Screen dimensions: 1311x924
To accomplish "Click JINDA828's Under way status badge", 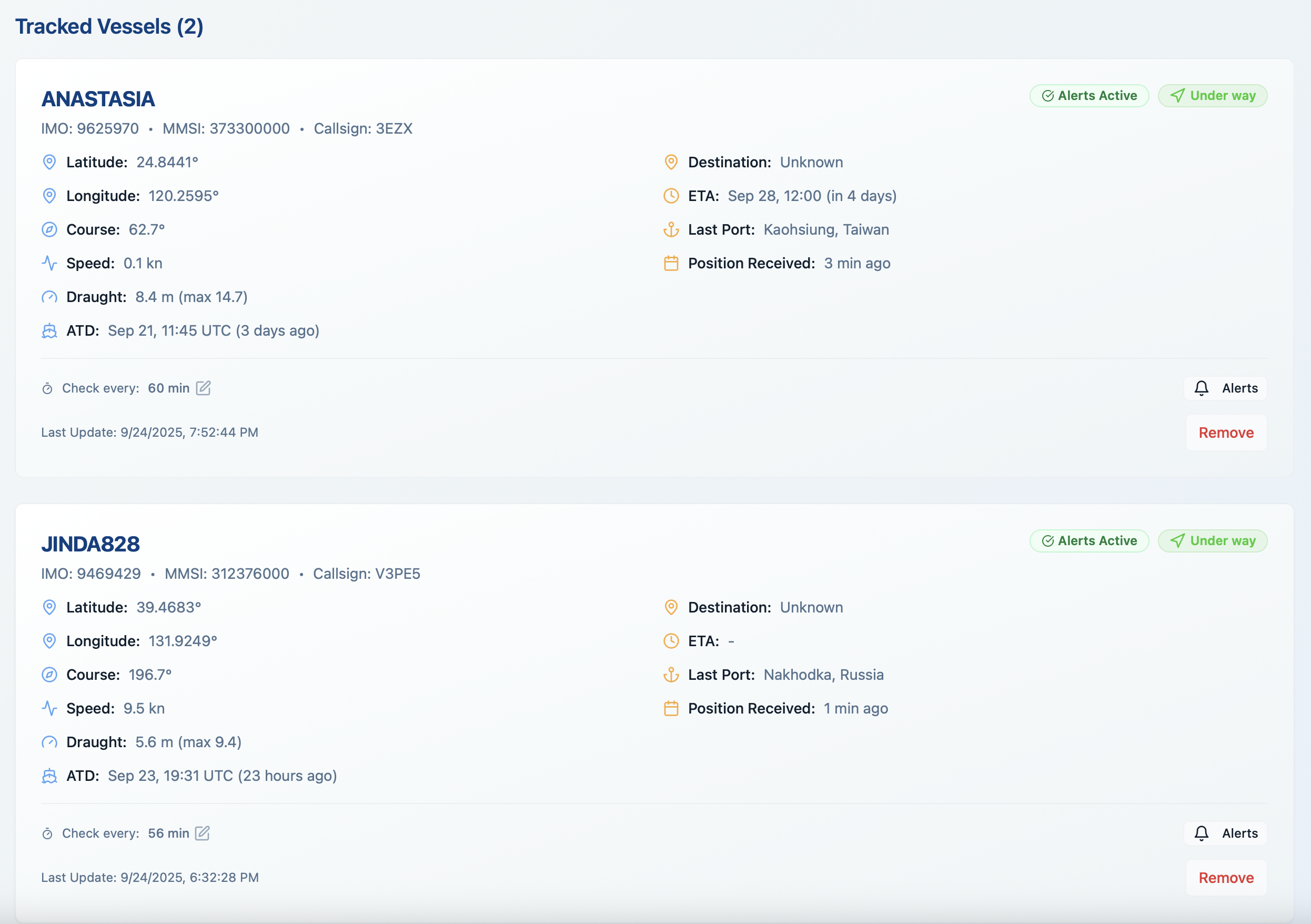I will tap(1212, 541).
